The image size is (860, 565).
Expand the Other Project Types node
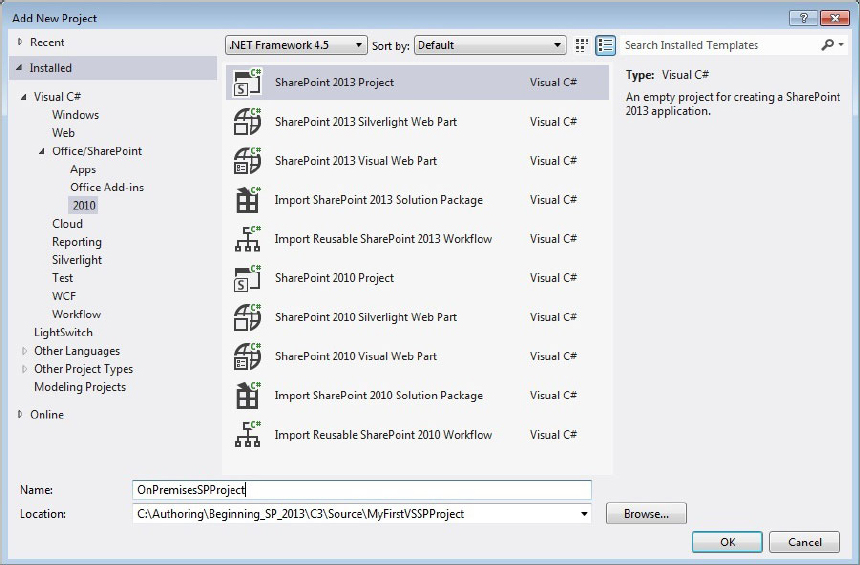coord(24,369)
